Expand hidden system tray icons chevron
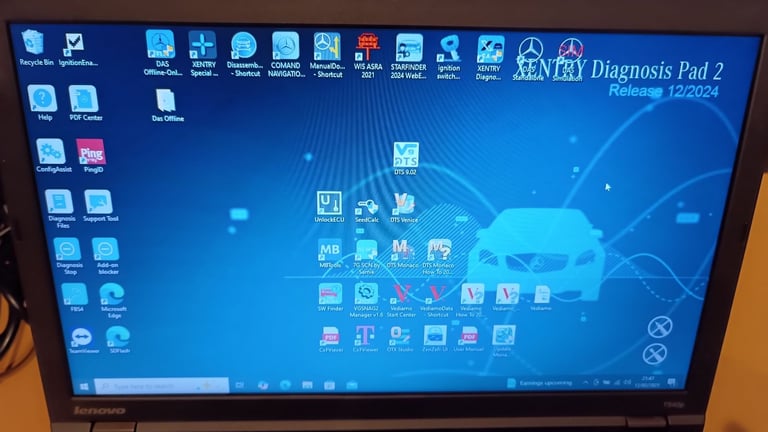The image size is (768, 432). tap(585, 382)
